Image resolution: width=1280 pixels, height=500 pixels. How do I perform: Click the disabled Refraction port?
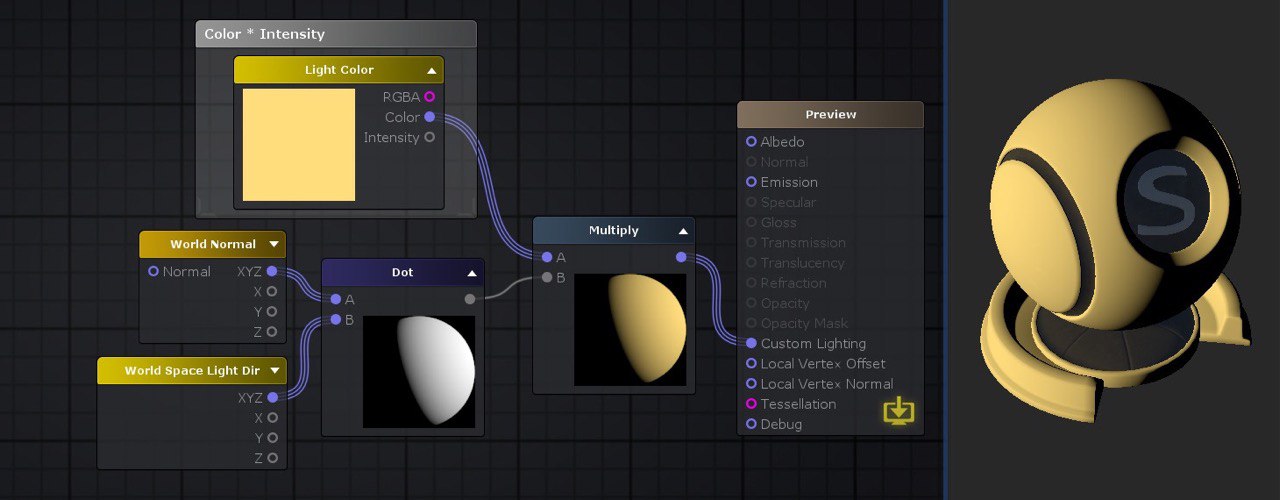751,283
